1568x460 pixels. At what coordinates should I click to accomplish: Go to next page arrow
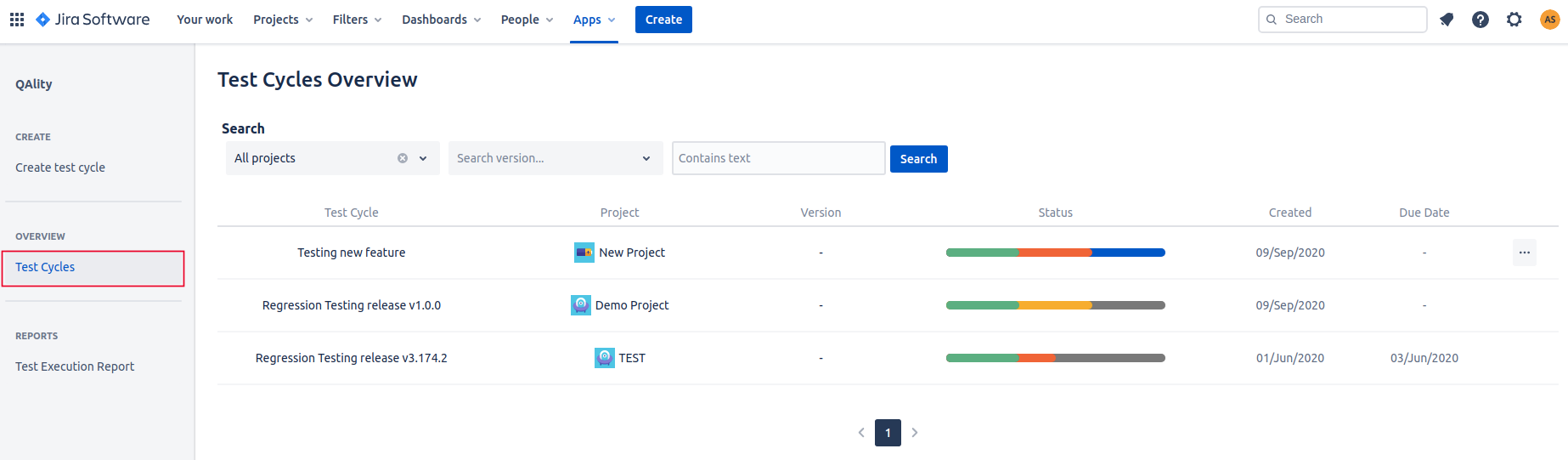915,433
